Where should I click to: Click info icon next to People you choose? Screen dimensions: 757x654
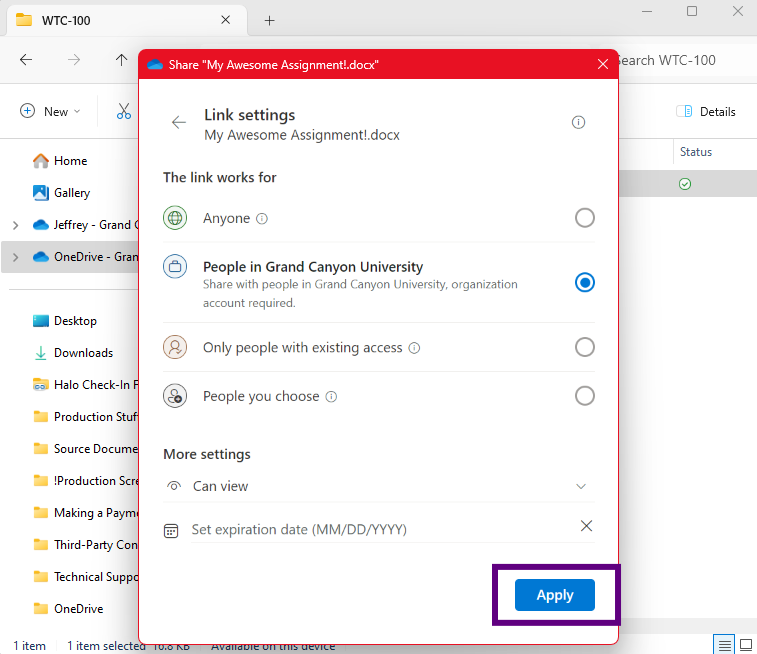[331, 397]
